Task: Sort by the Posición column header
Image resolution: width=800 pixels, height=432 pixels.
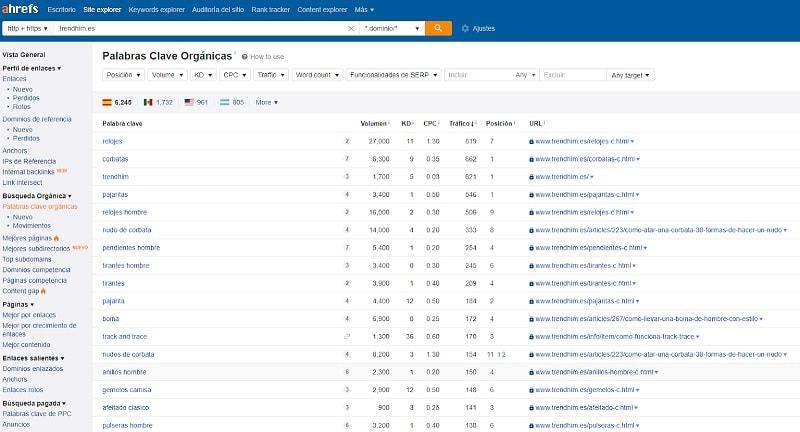Action: pyautogui.click(x=500, y=123)
